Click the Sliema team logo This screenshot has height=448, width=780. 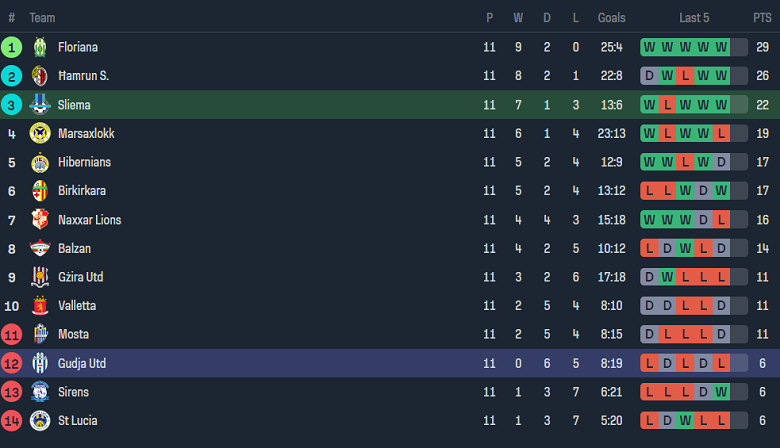point(40,105)
